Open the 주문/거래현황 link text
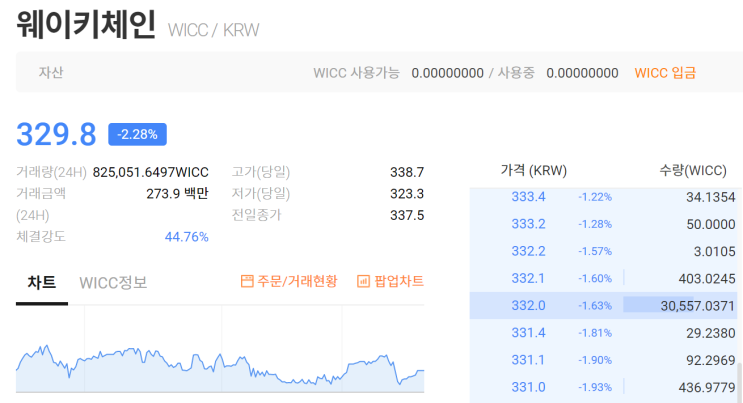743x403 pixels. (297, 281)
